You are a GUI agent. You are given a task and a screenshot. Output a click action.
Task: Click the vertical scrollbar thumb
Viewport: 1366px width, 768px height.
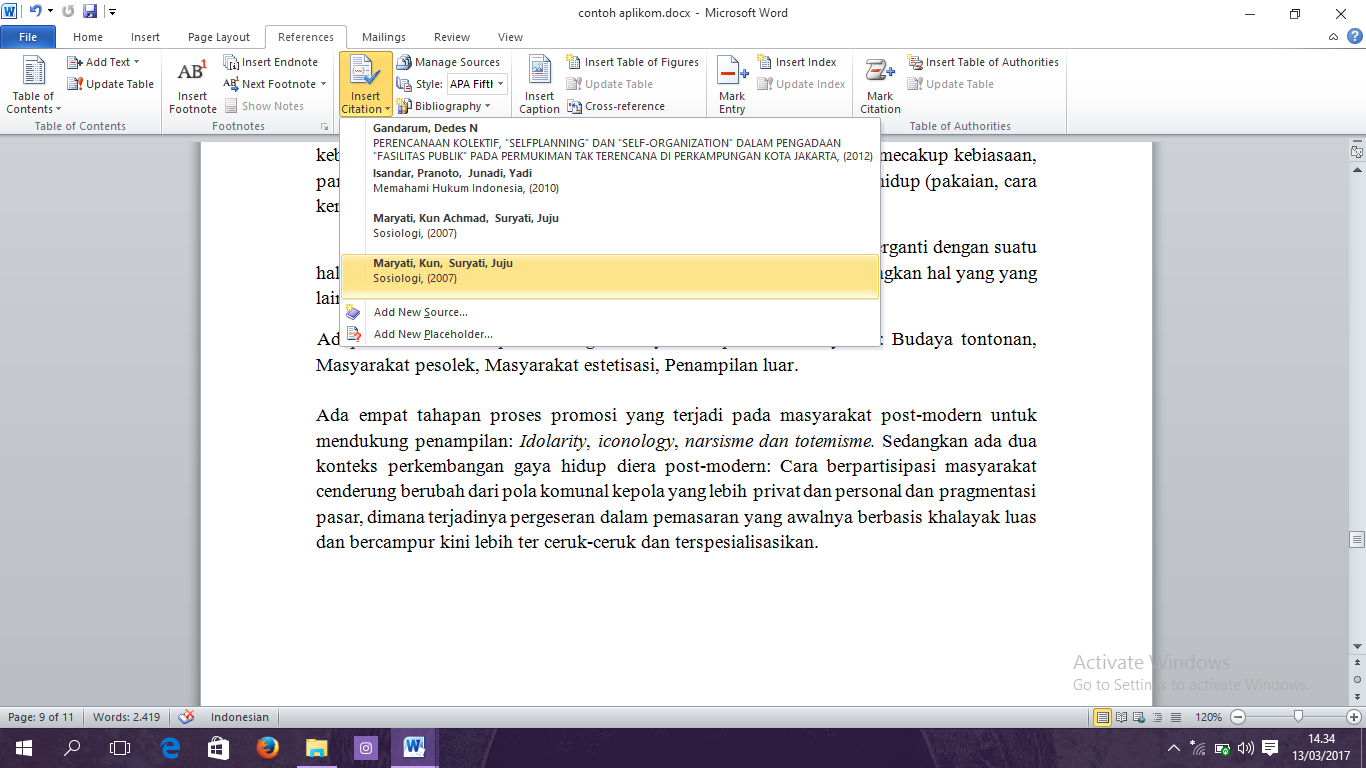click(1357, 540)
